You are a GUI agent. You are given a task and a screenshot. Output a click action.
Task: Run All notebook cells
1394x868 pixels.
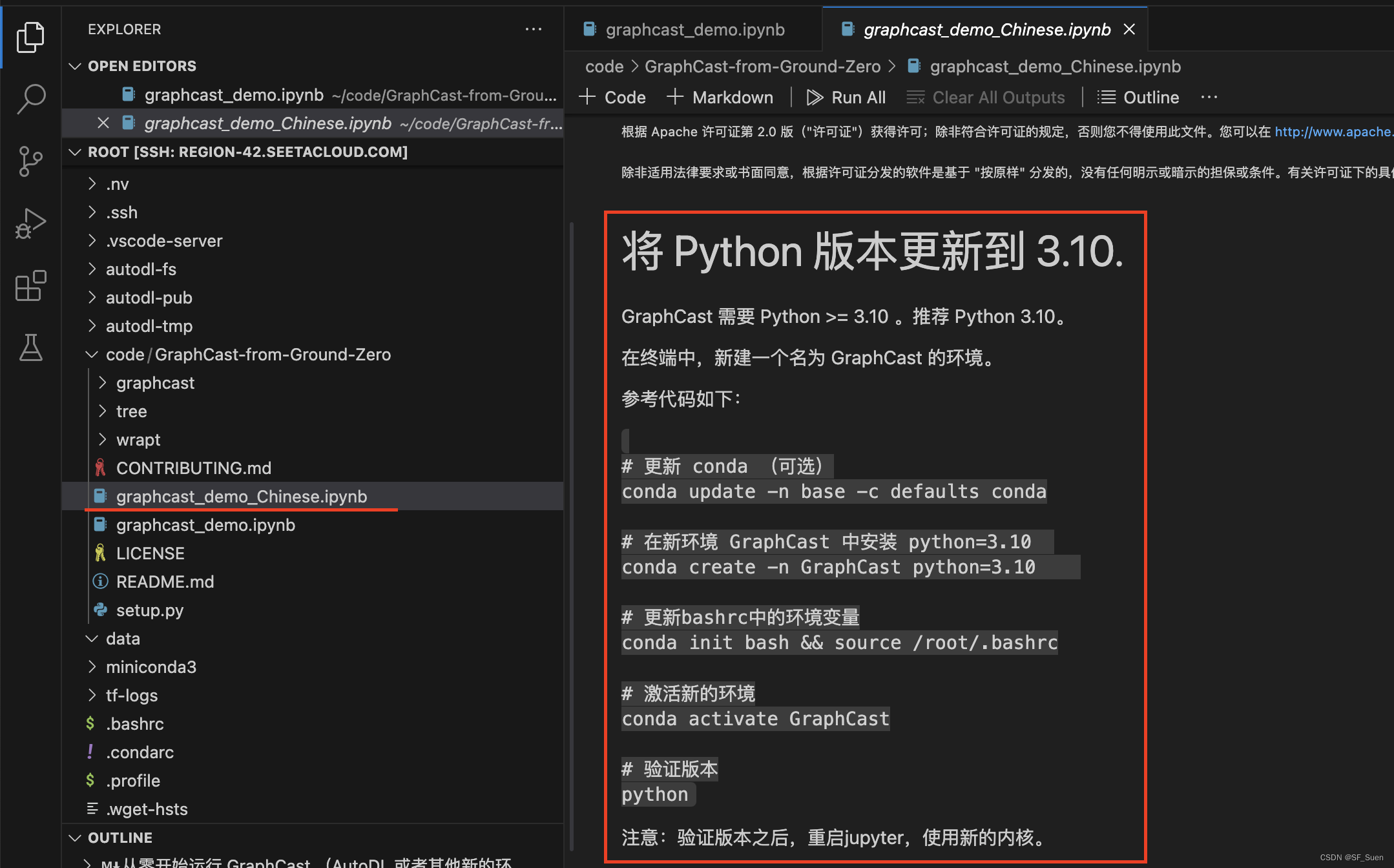(846, 97)
